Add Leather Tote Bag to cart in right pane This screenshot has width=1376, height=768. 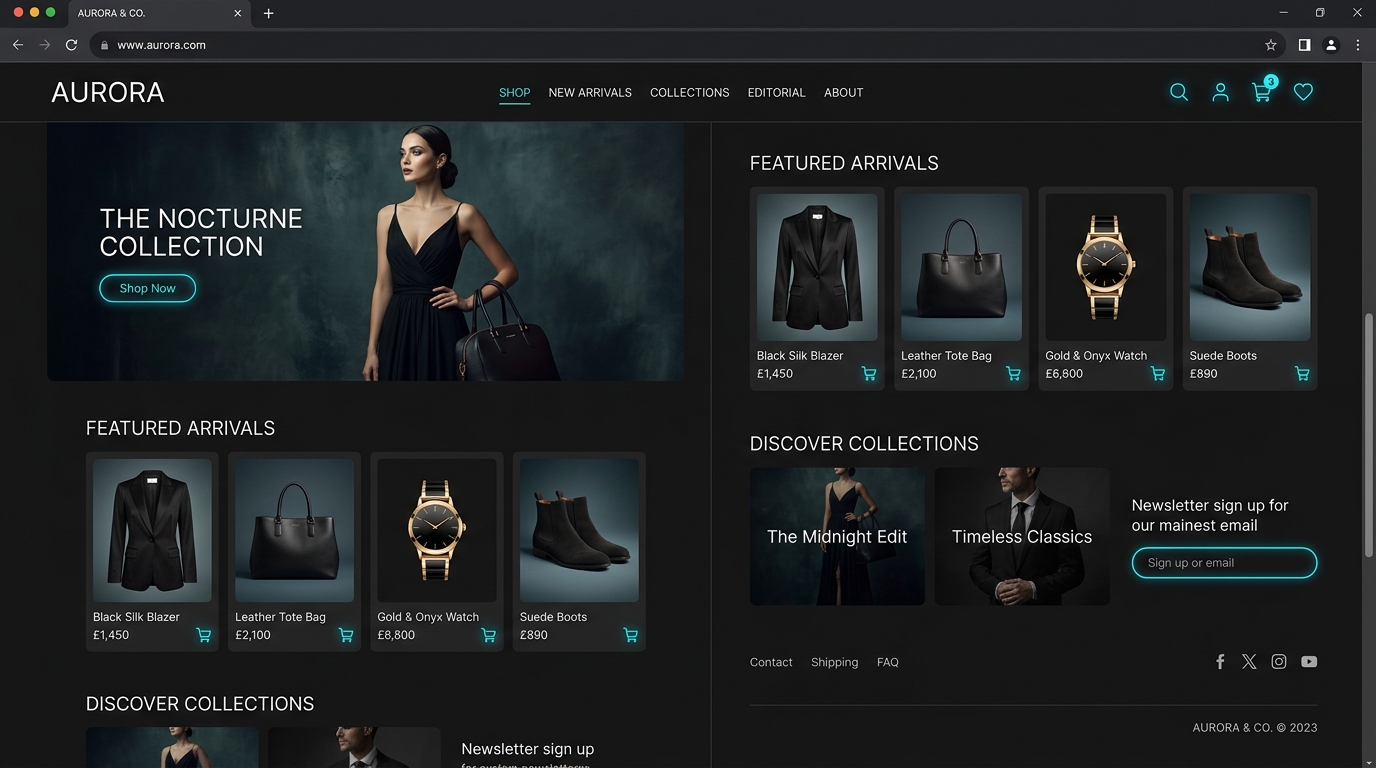pyautogui.click(x=1013, y=374)
